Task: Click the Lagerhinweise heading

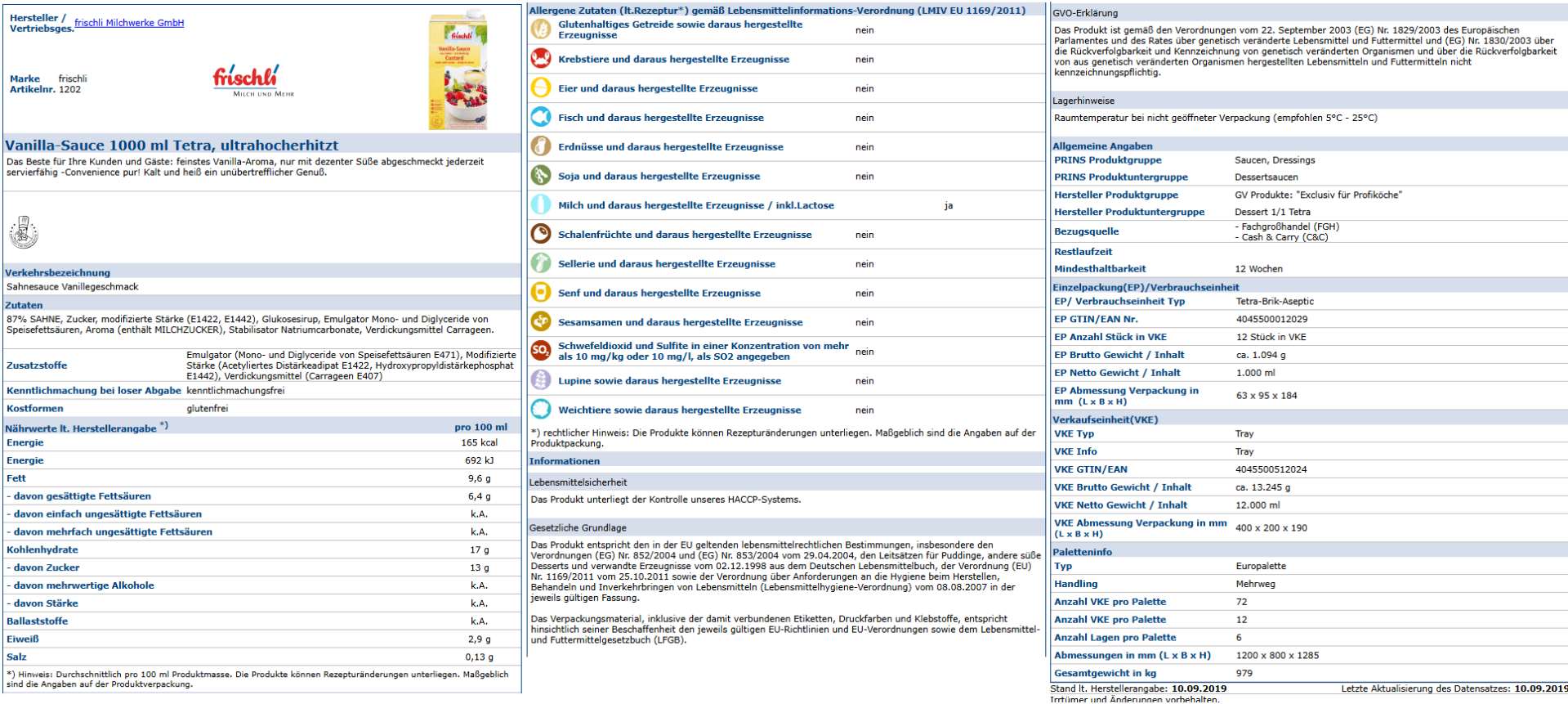Action: [1083, 101]
